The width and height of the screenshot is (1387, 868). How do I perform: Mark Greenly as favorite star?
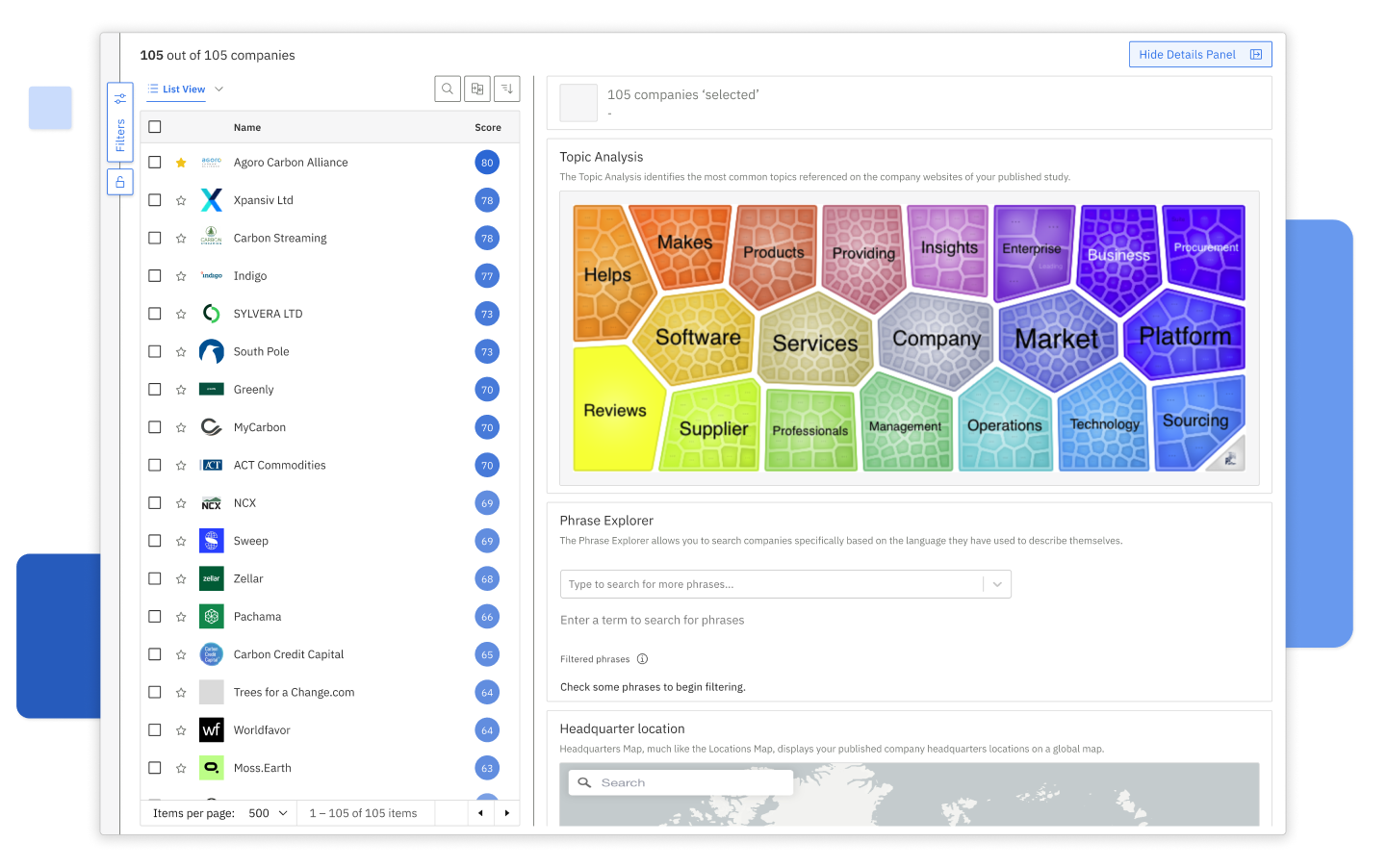point(181,390)
